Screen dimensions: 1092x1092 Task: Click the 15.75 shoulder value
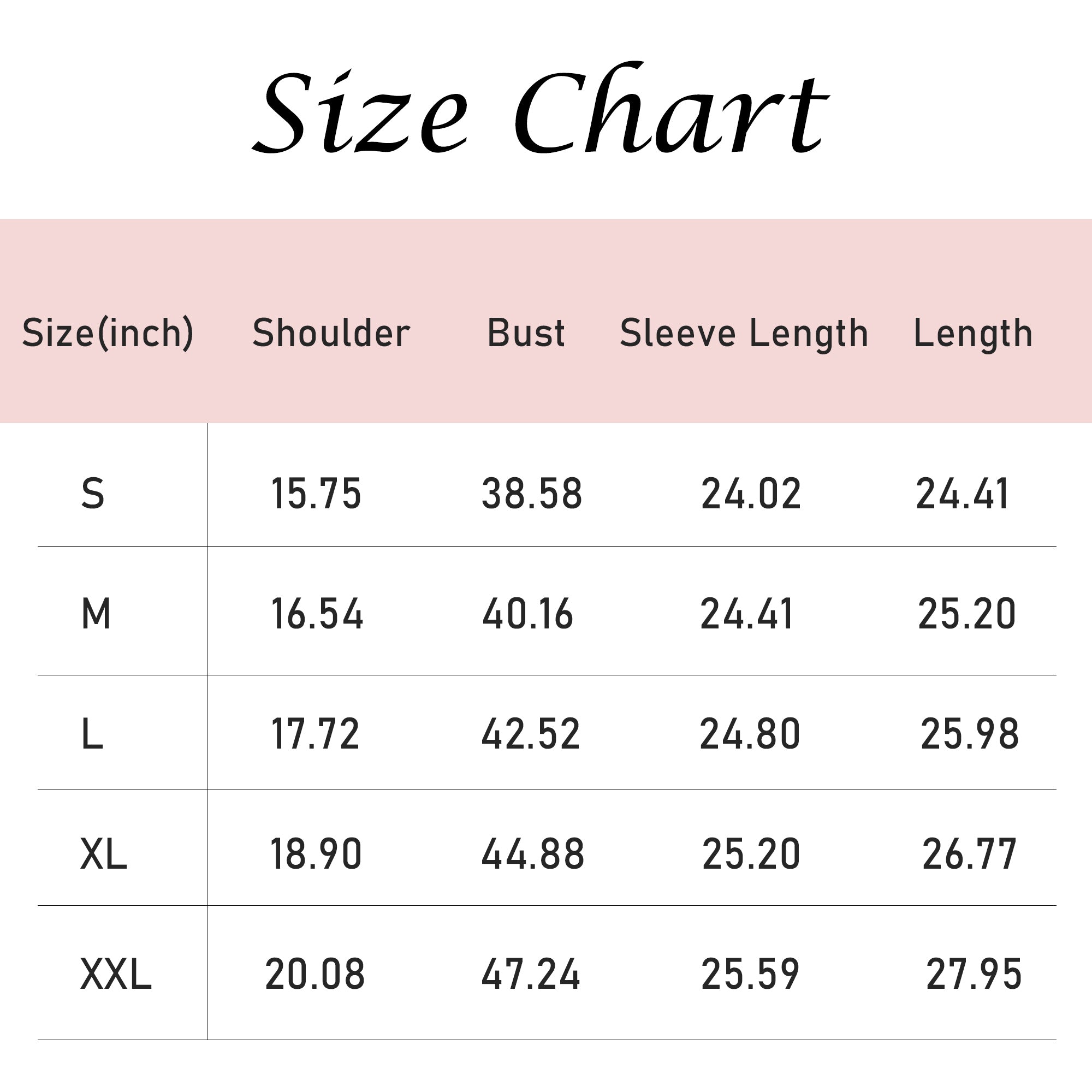316,494
